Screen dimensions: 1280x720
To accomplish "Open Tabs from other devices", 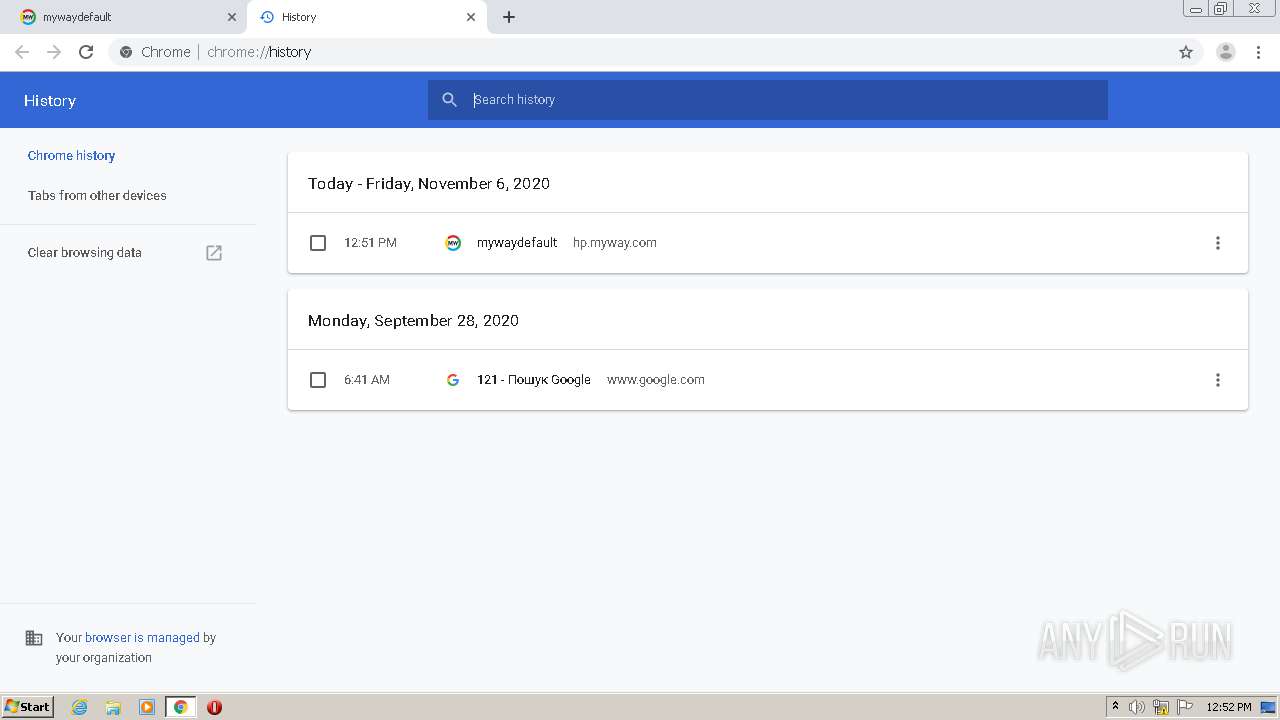I will pos(97,196).
